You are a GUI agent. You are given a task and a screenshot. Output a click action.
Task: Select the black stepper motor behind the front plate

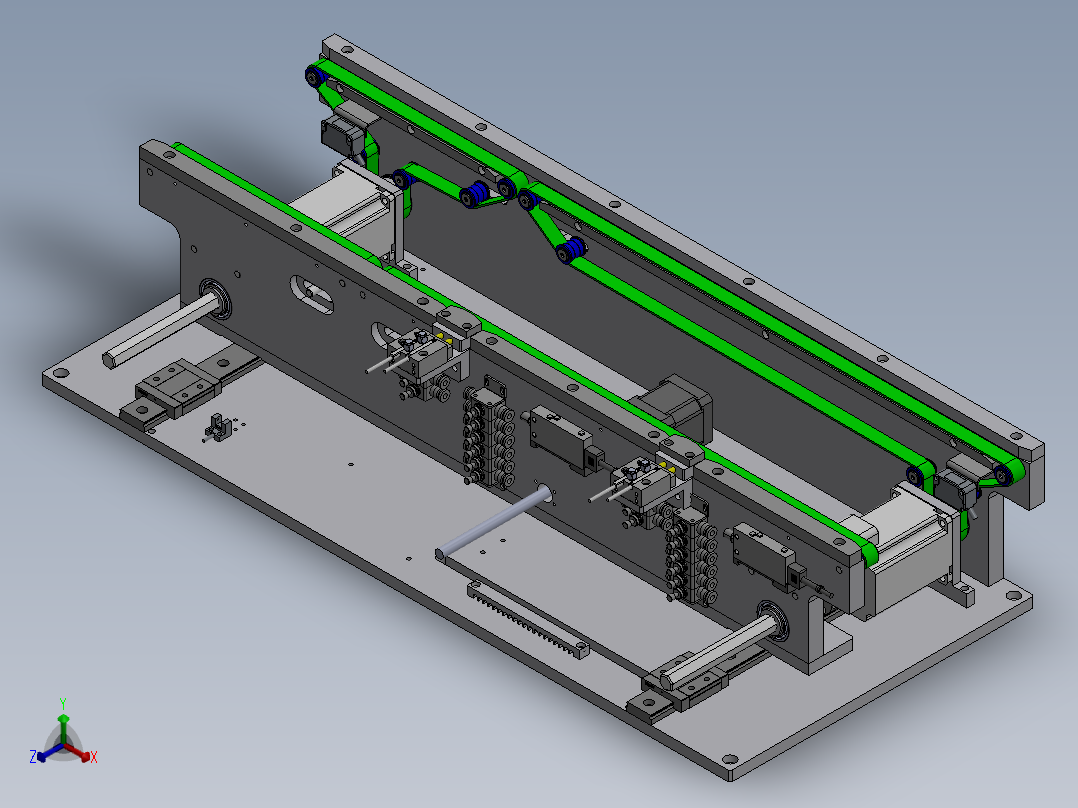click(674, 406)
